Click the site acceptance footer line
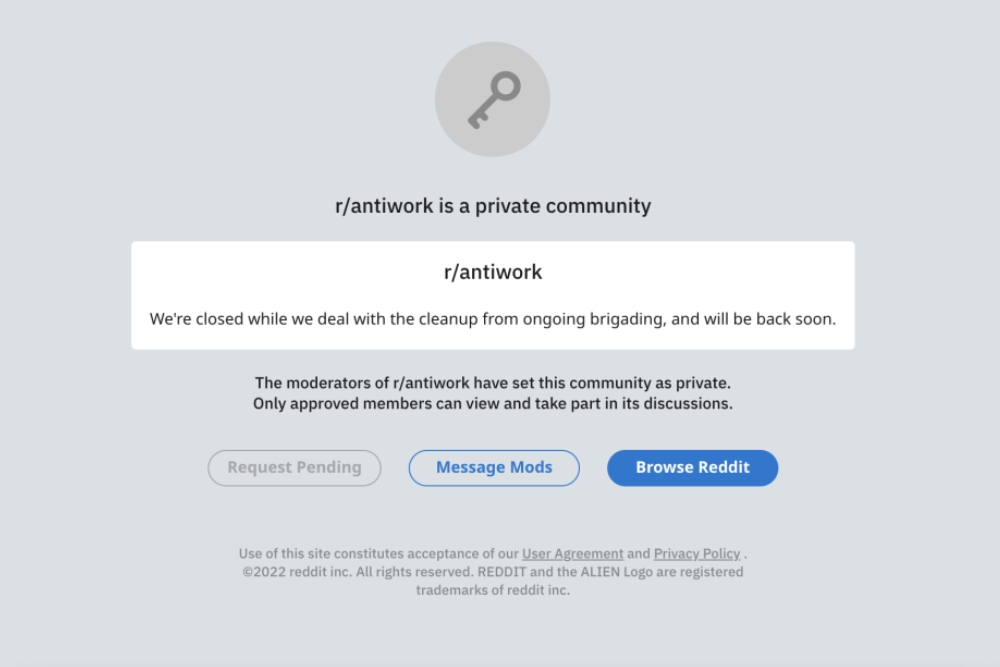Viewport: 1000px width, 667px height. pyautogui.click(x=493, y=553)
